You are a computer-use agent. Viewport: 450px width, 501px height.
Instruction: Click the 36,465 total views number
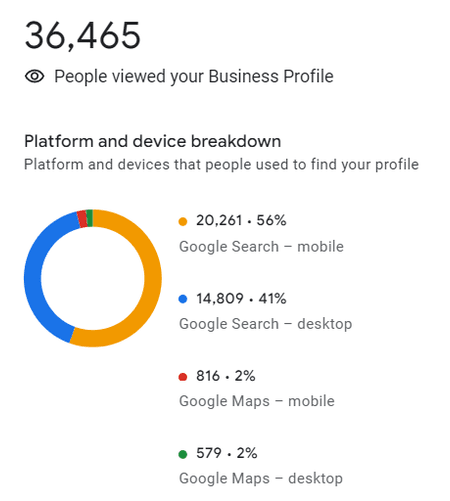[83, 36]
